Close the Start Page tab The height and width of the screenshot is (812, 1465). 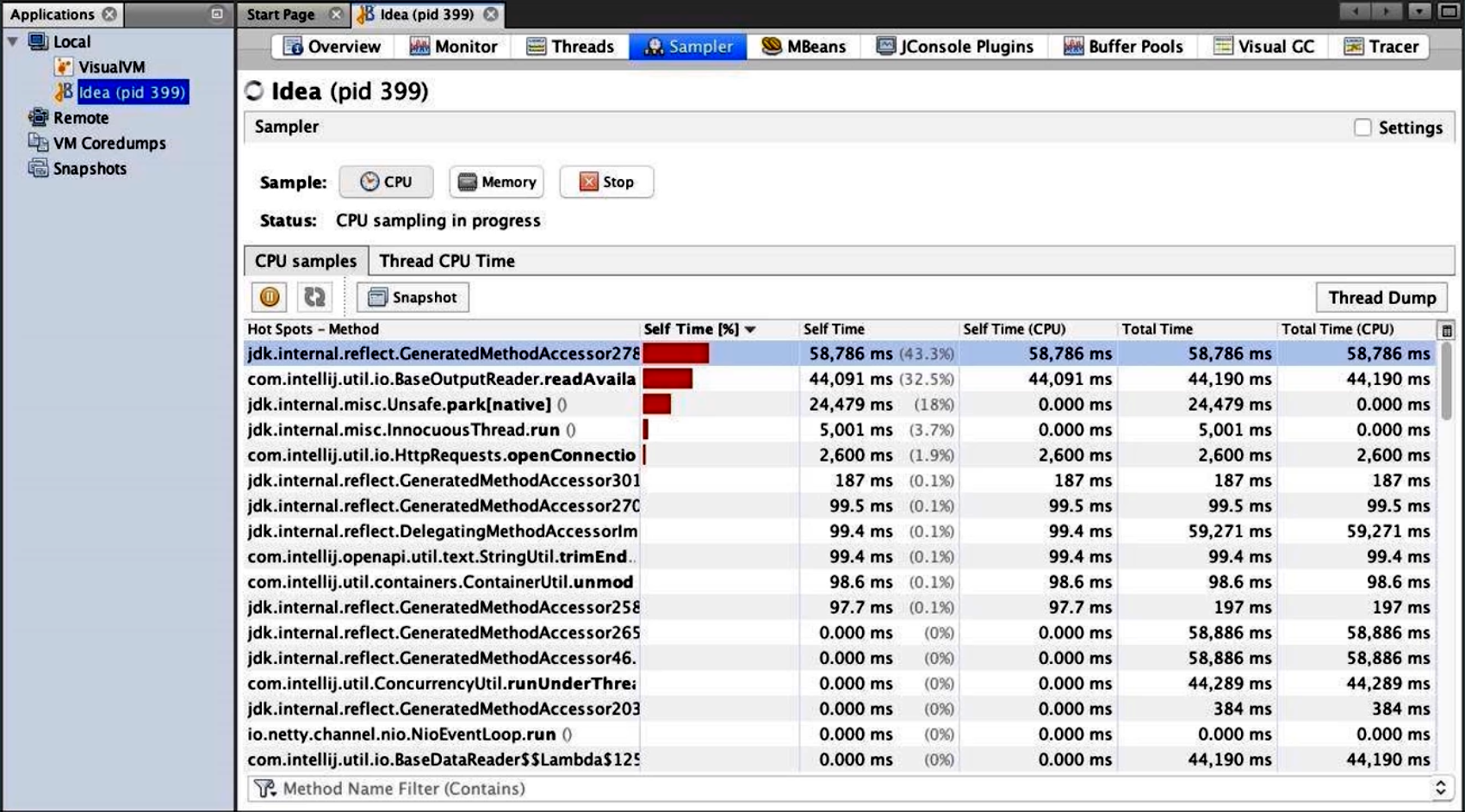(336, 14)
